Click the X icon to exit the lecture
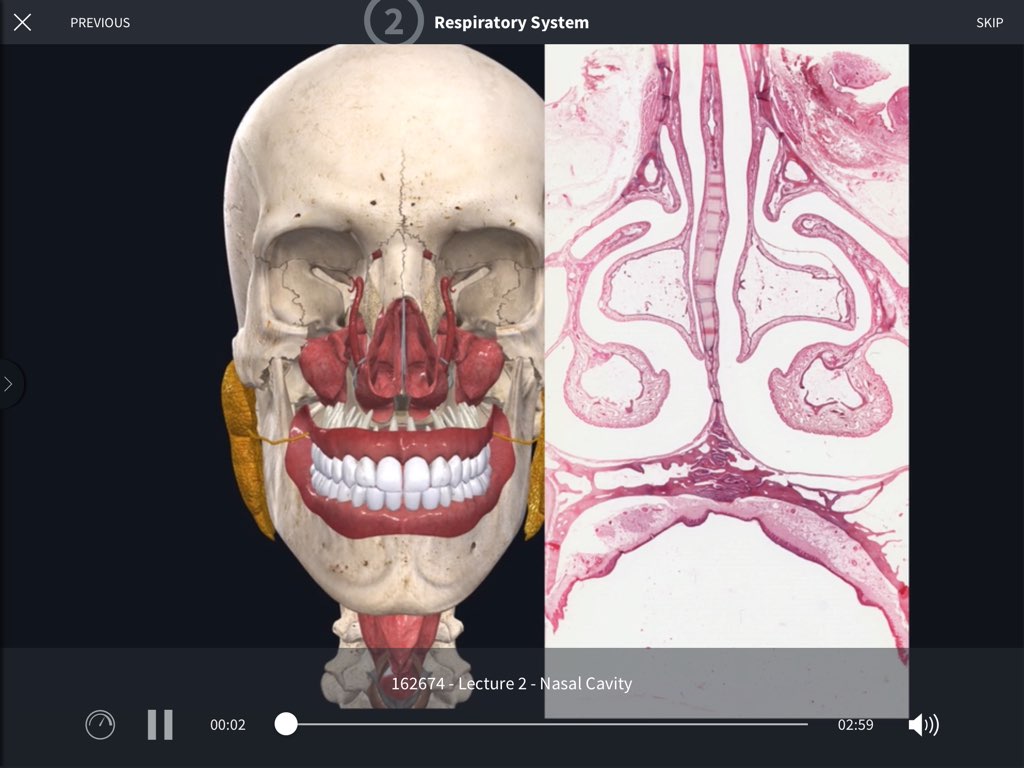Screen dimensions: 1024x768 [x=22, y=22]
